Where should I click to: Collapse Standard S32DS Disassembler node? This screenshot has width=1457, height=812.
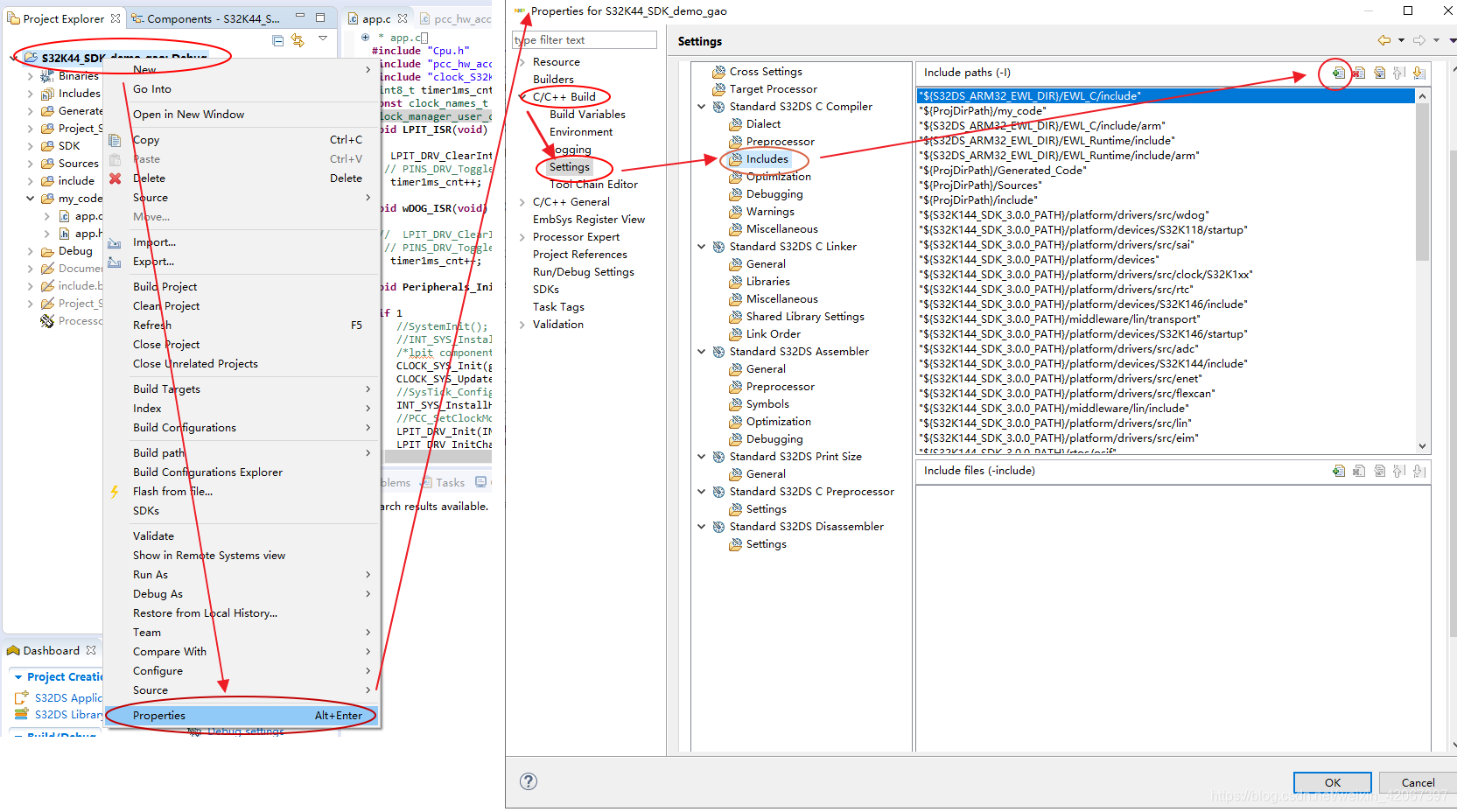tap(701, 527)
